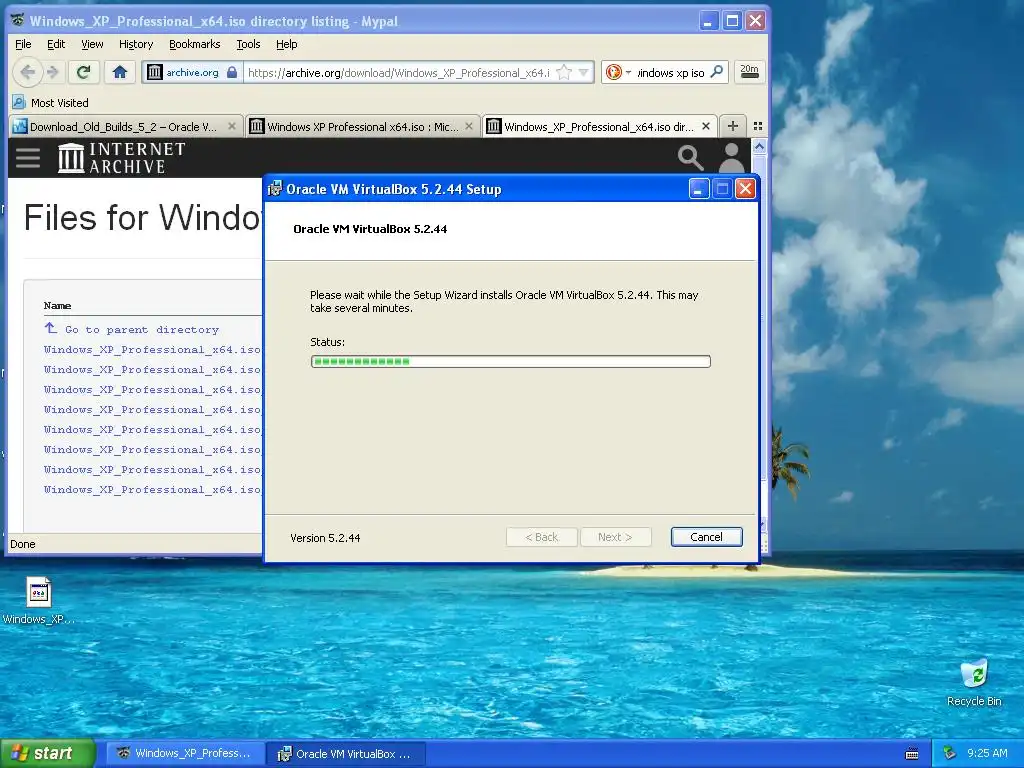Screen dimensions: 1024x768
Task: Open the Most Visited bookmarks folder
Action: pos(51,103)
